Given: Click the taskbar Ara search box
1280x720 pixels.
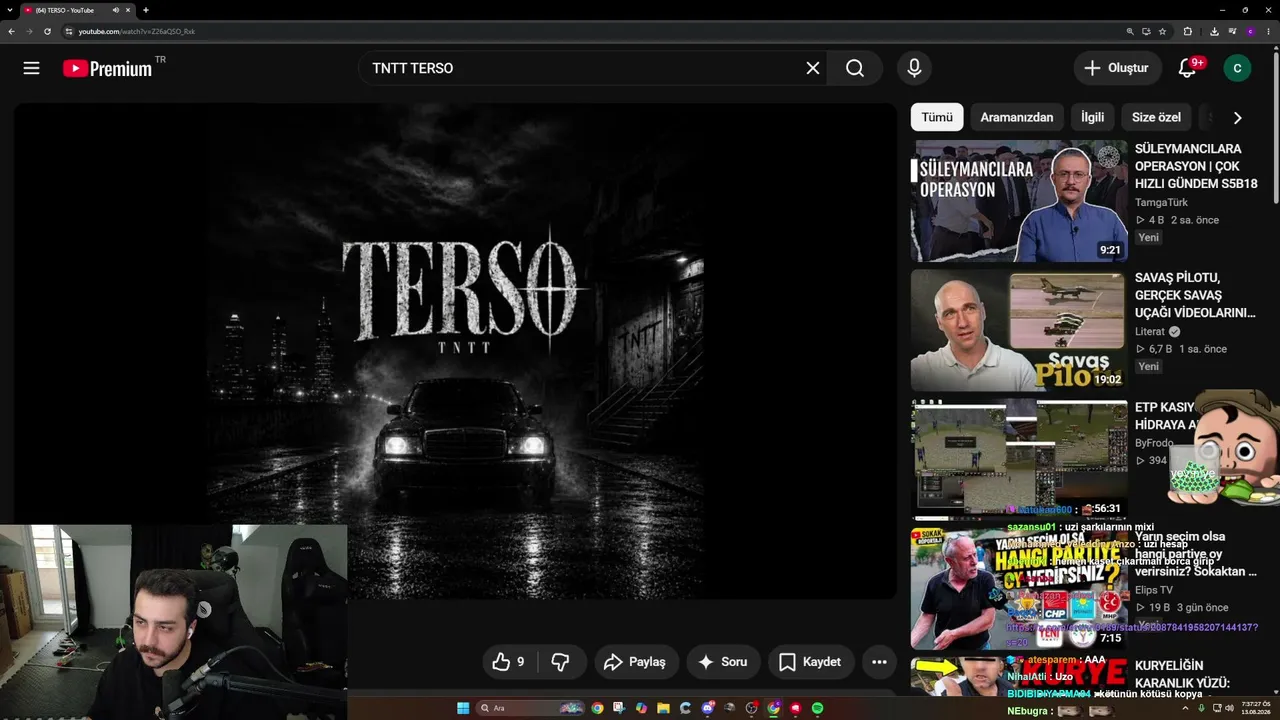Looking at the screenshot, I should [531, 708].
